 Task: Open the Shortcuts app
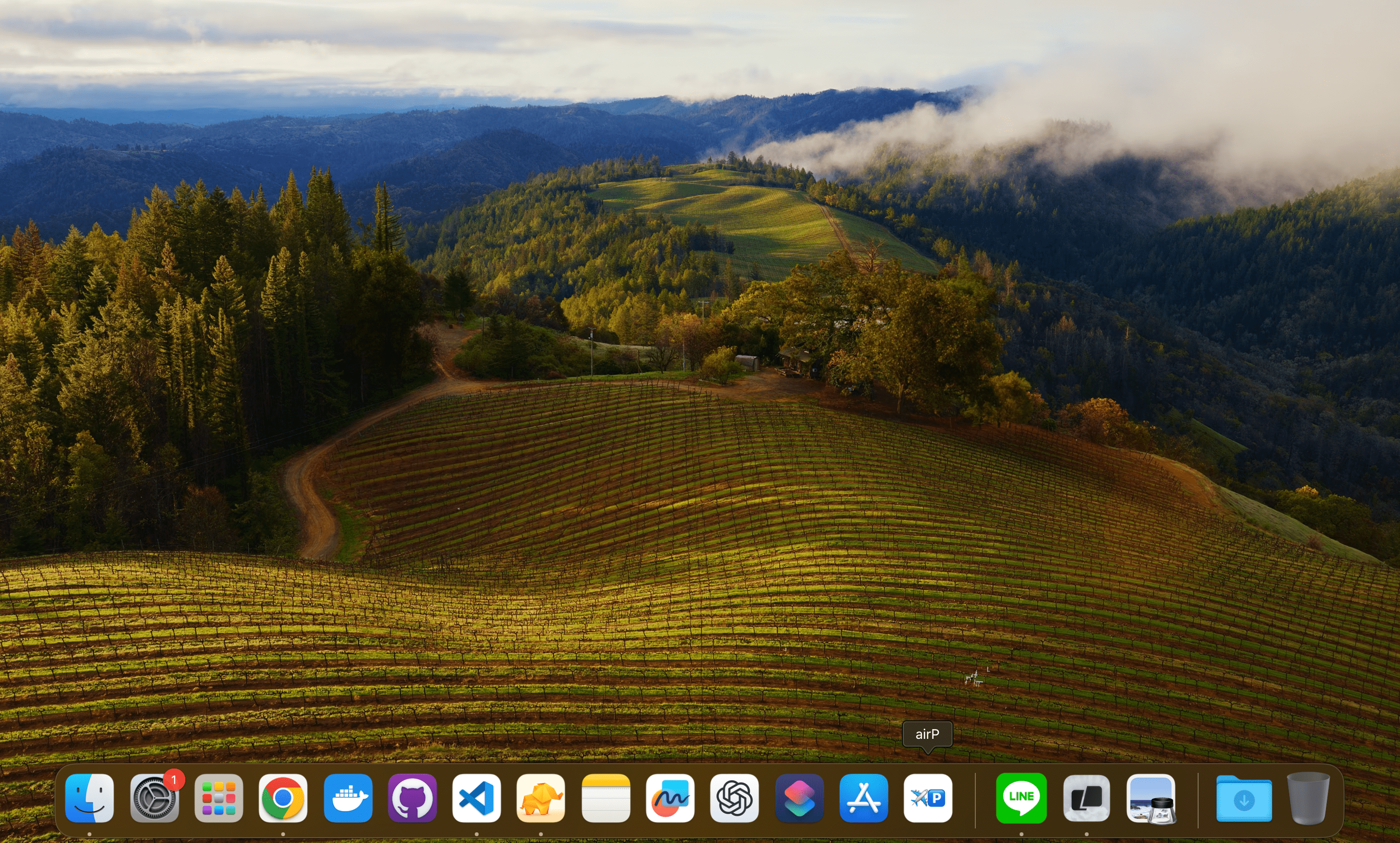tap(799, 798)
